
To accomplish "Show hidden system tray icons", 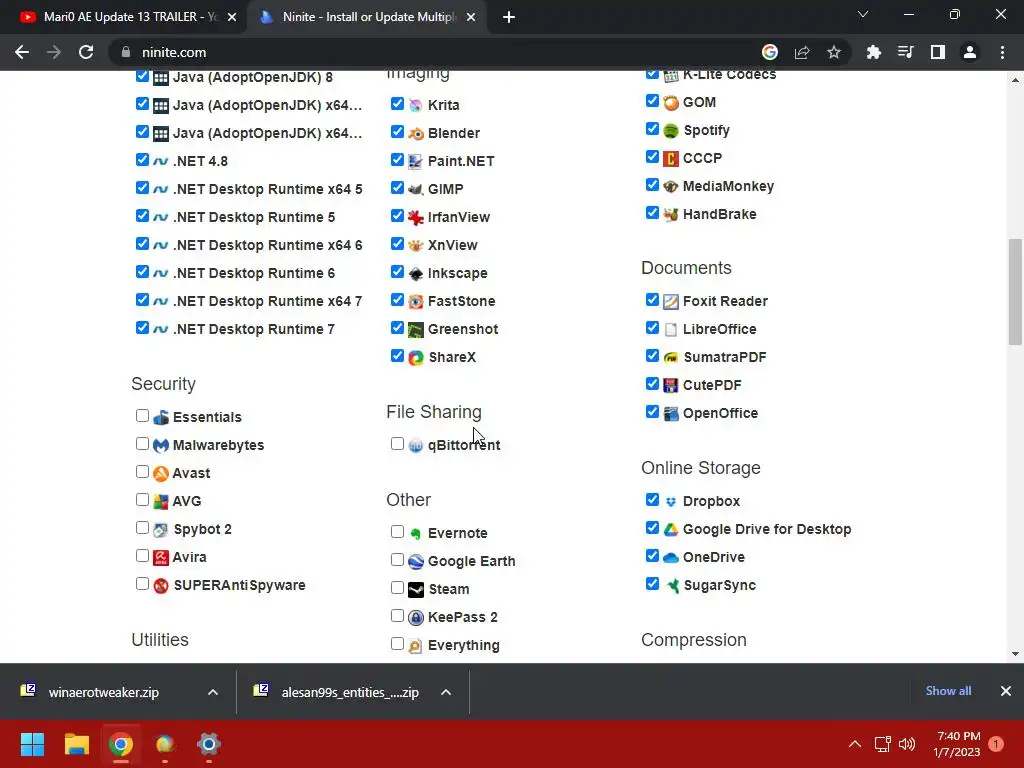I will click(x=854, y=744).
